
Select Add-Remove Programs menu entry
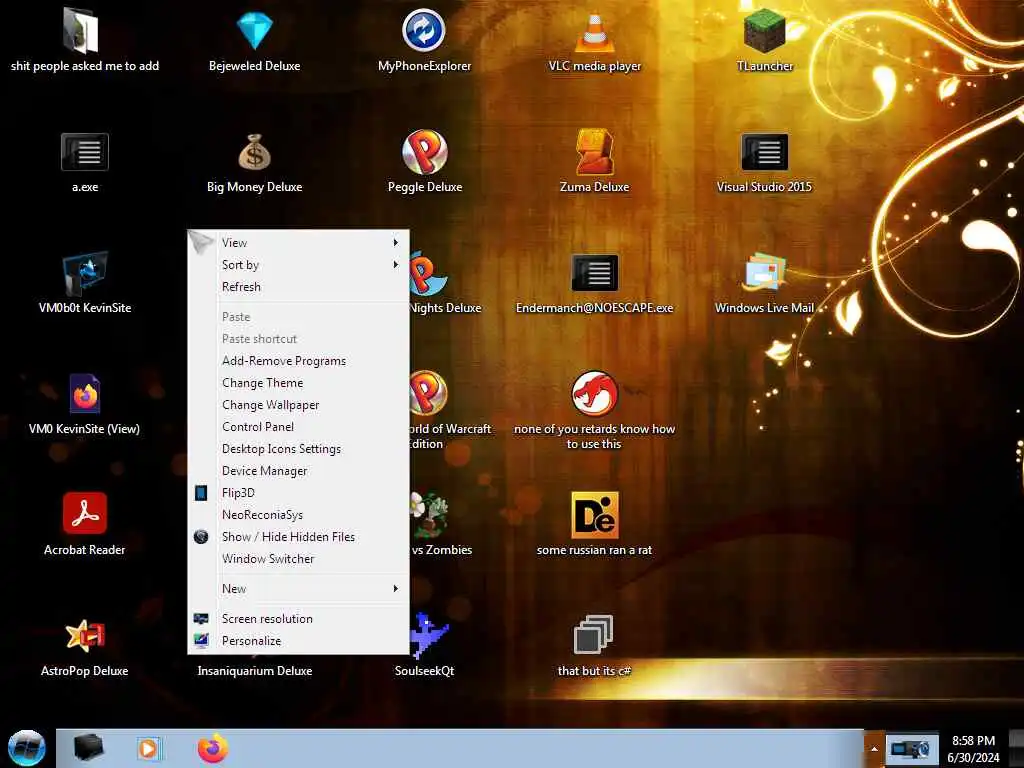pos(298,361)
